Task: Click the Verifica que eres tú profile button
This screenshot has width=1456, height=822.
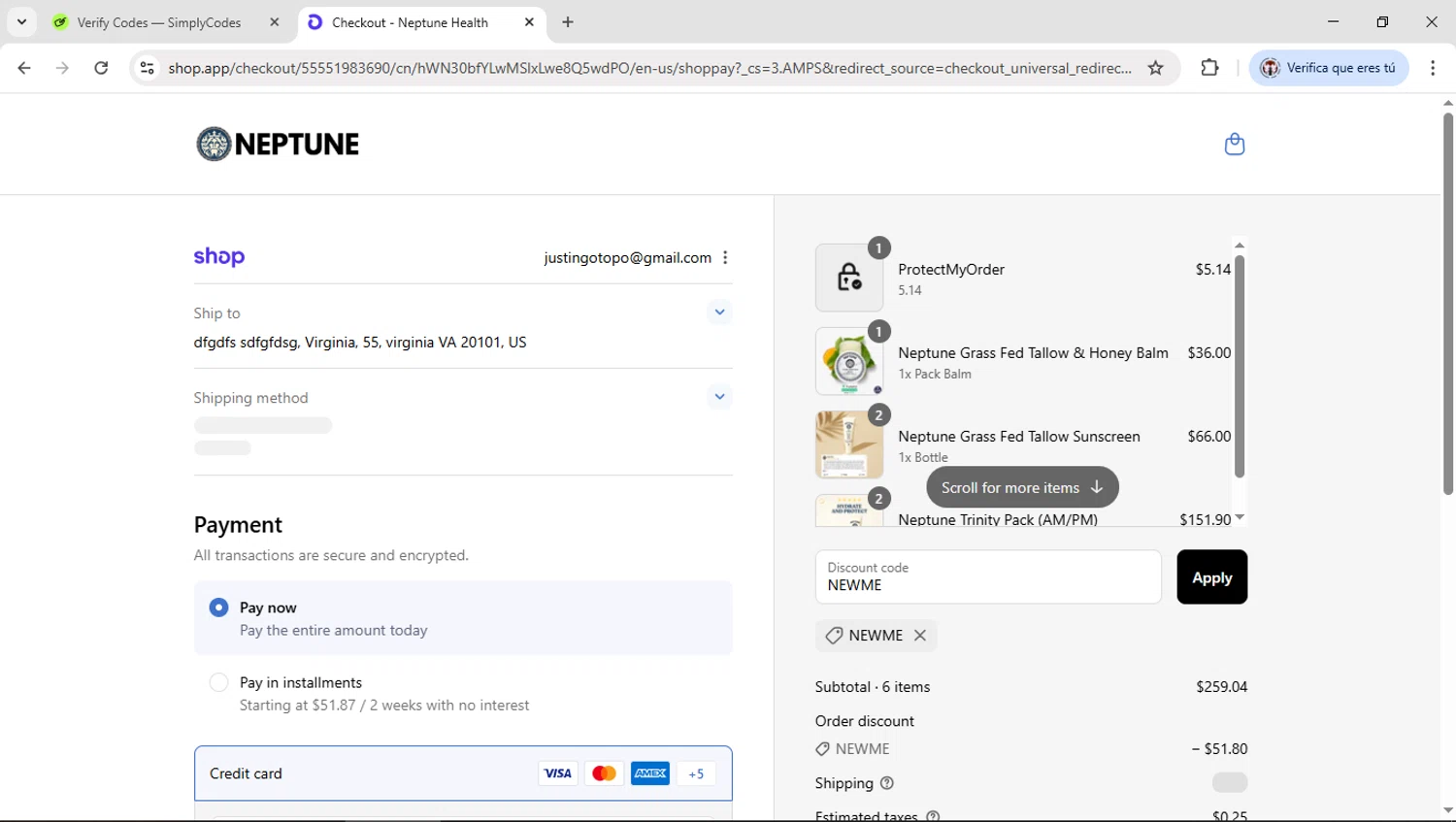Action: click(1329, 68)
